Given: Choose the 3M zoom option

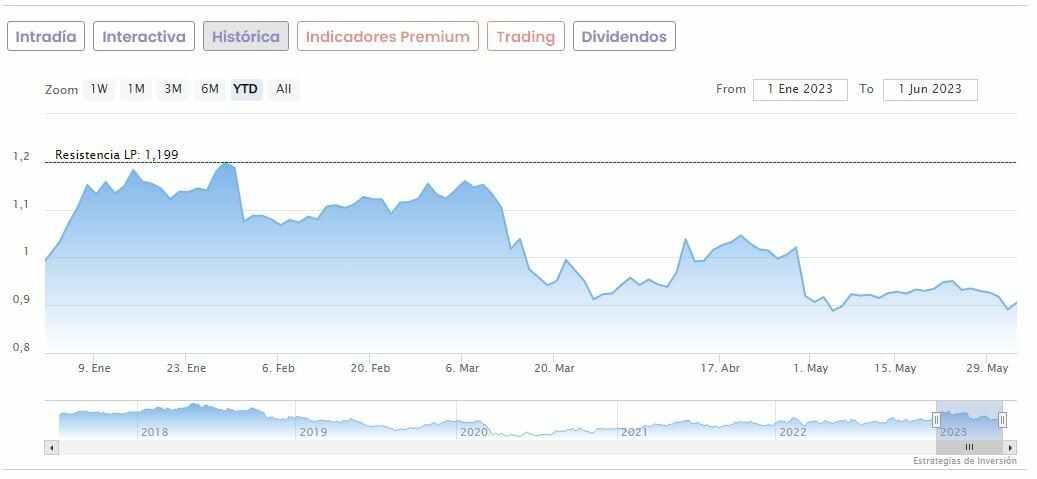Looking at the screenshot, I should click(173, 89).
